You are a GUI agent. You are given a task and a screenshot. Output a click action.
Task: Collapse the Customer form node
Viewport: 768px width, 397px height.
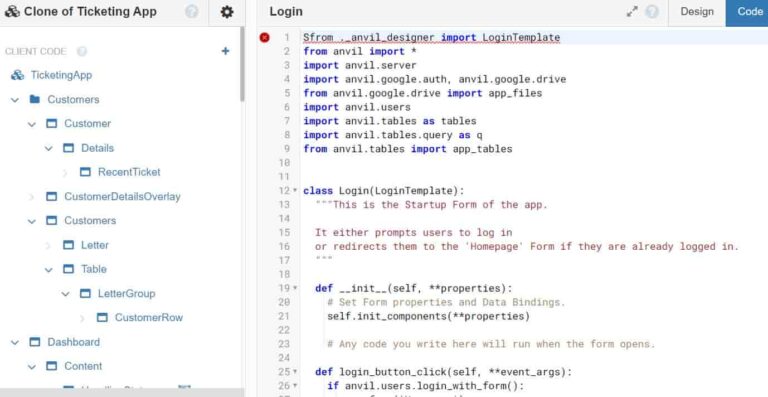pyautogui.click(x=32, y=124)
